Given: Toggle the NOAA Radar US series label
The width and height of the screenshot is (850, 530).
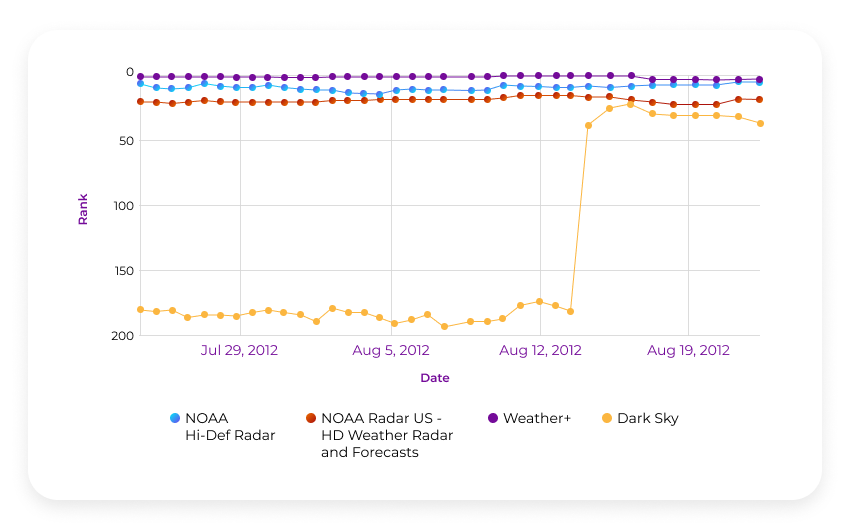Looking at the screenshot, I should click(x=386, y=435).
